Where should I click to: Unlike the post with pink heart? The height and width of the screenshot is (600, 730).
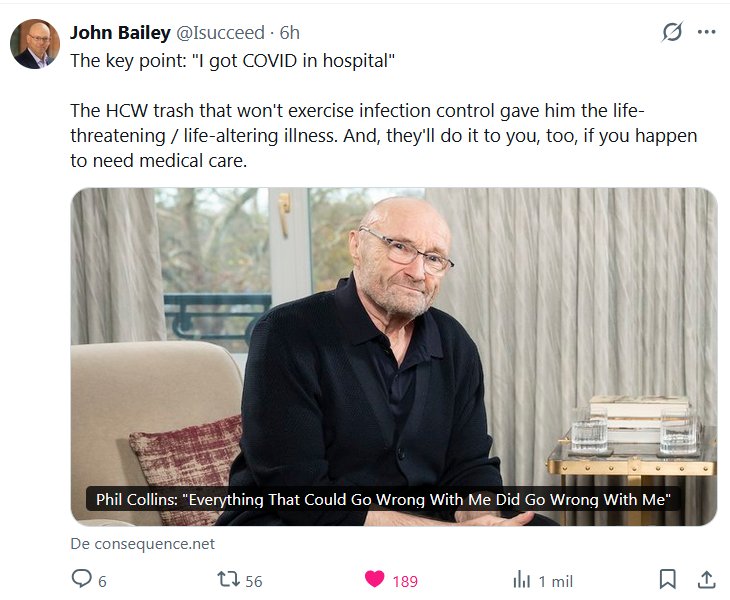[374, 579]
